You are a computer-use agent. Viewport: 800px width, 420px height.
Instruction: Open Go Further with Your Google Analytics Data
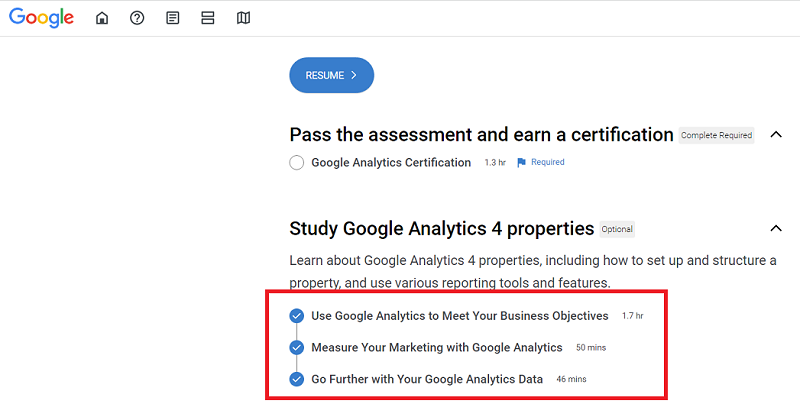(427, 379)
